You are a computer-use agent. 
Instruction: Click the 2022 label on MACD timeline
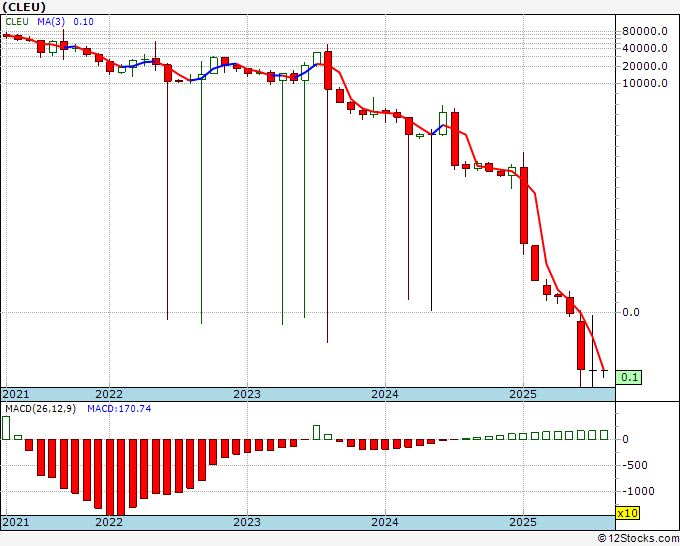coord(109,522)
